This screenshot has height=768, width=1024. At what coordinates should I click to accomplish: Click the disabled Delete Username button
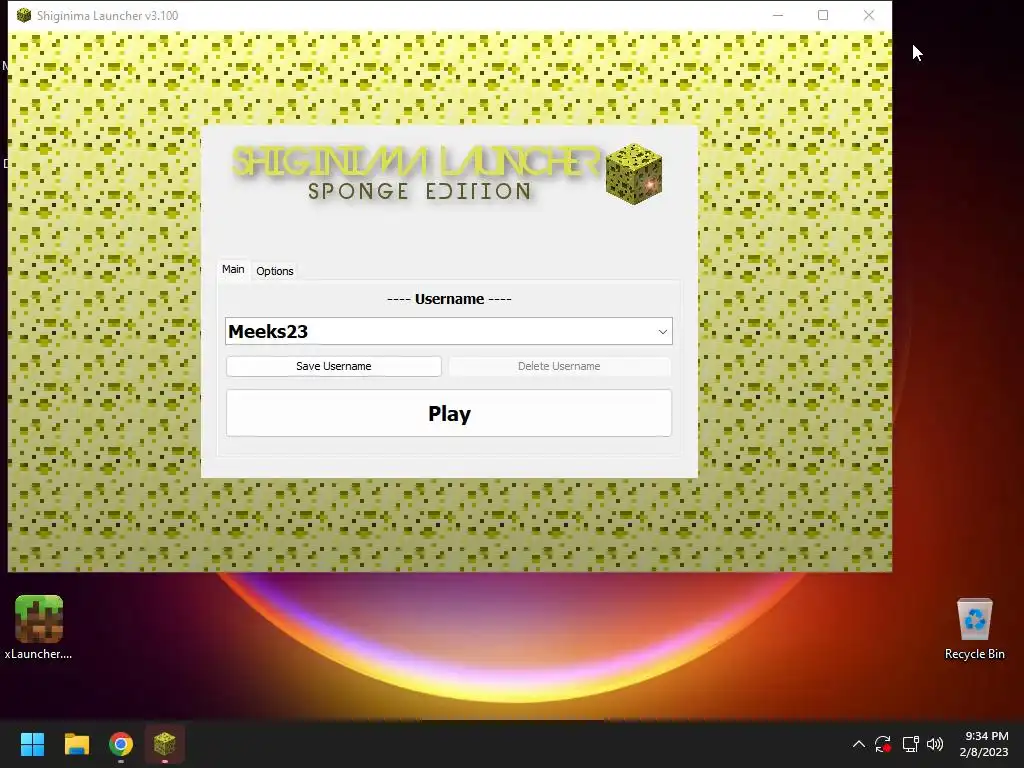pos(559,366)
